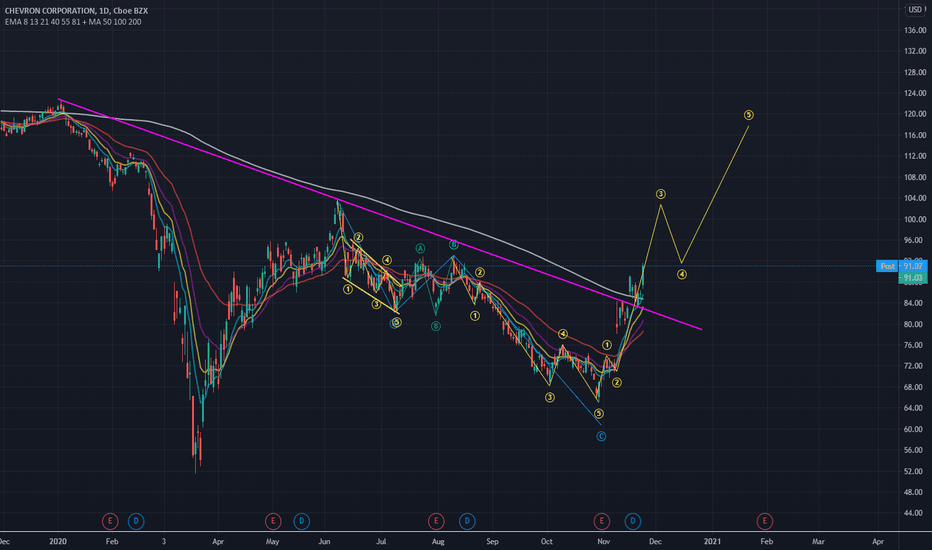
Task: Select the projected wave 5 label near 120
Action: tap(748, 115)
